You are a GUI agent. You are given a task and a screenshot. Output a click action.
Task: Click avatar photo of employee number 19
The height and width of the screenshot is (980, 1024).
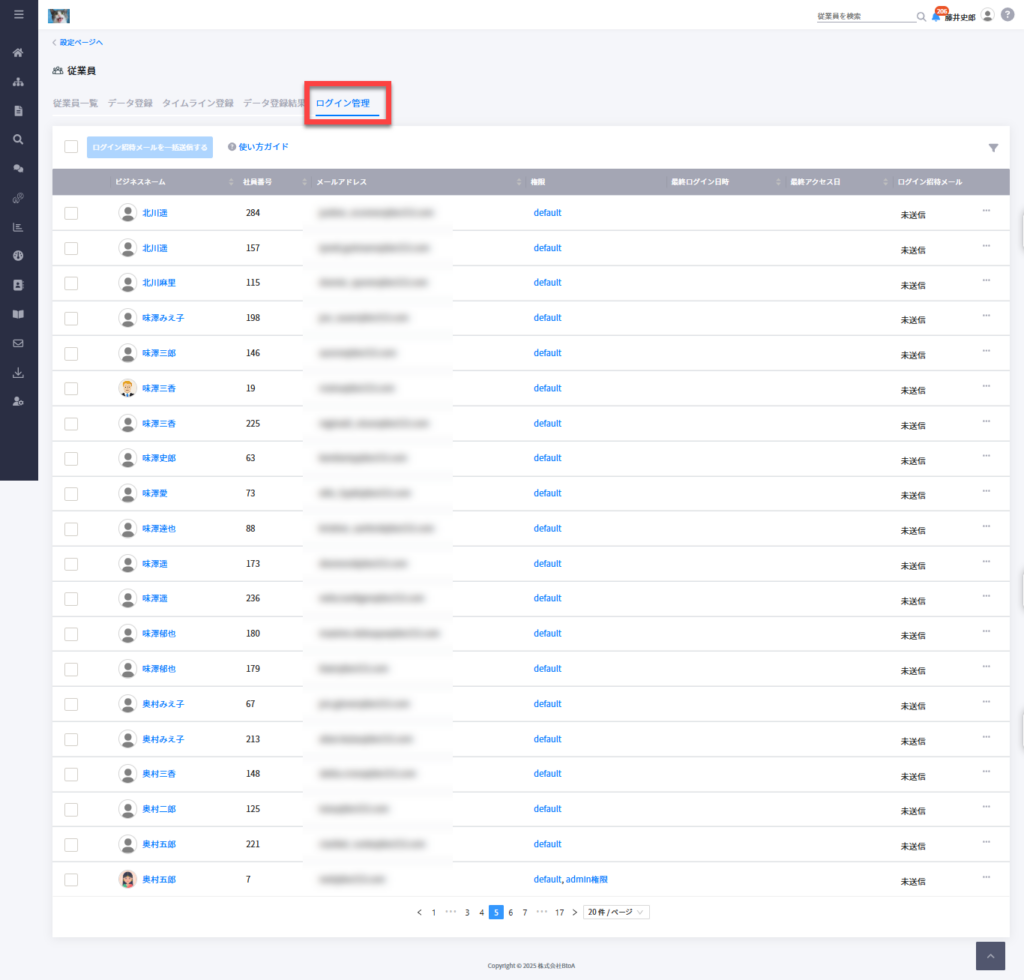[127, 388]
